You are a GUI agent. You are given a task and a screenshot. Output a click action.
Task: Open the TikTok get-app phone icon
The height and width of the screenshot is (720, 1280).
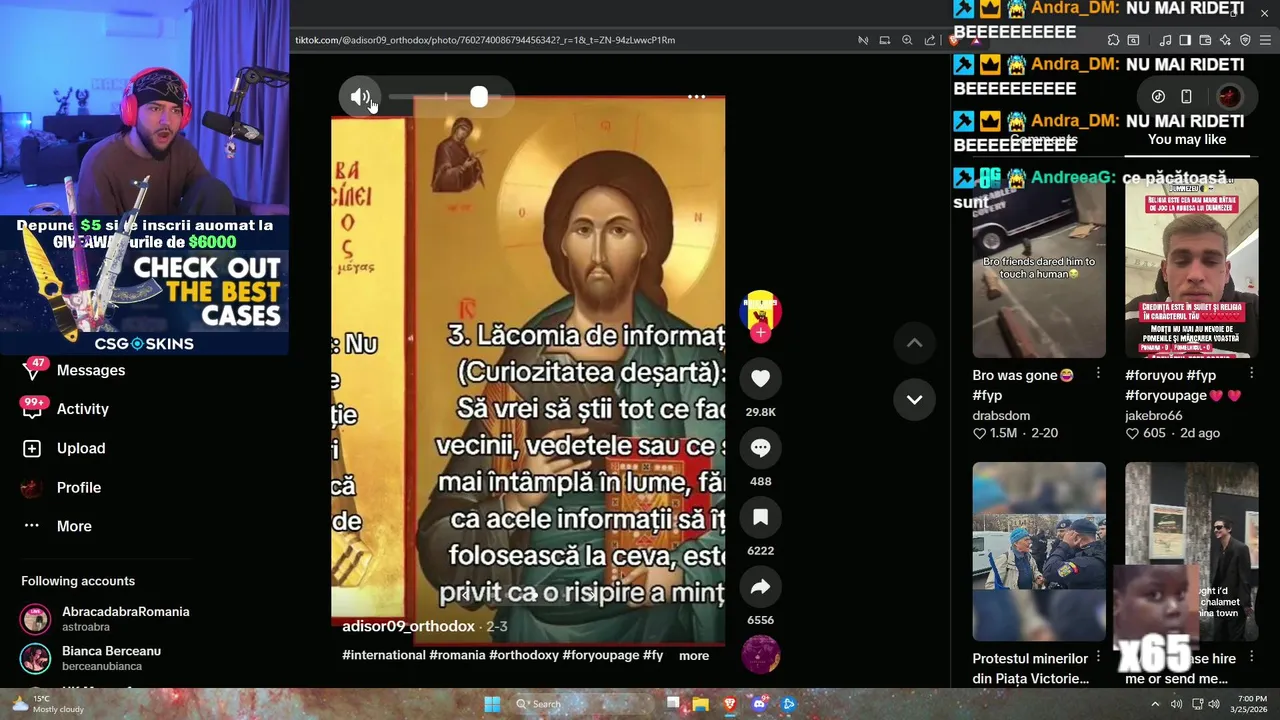coord(1186,96)
